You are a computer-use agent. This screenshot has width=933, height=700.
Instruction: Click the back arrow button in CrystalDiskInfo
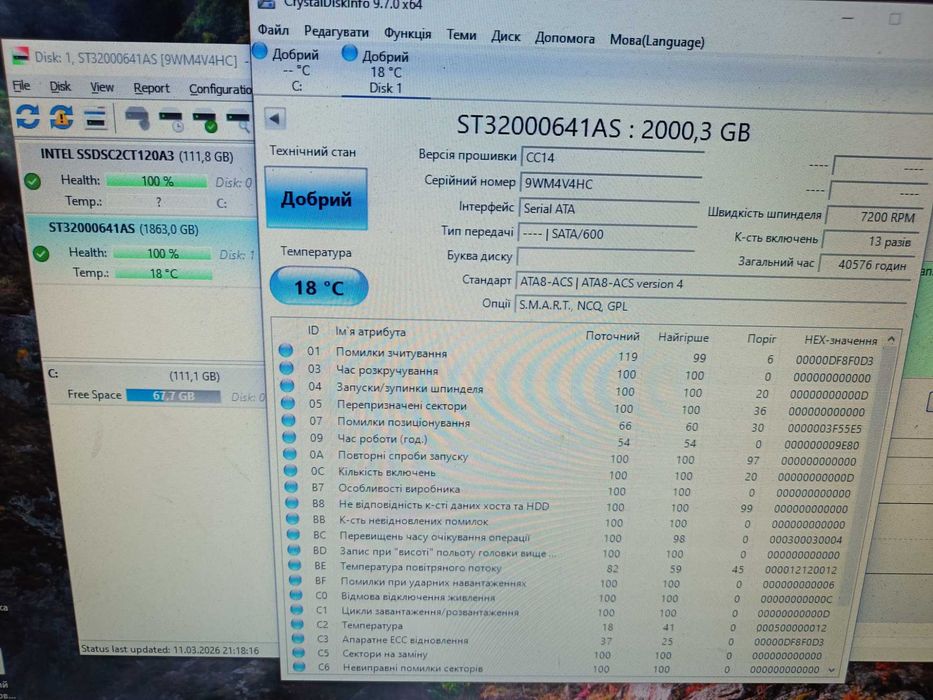[x=275, y=118]
